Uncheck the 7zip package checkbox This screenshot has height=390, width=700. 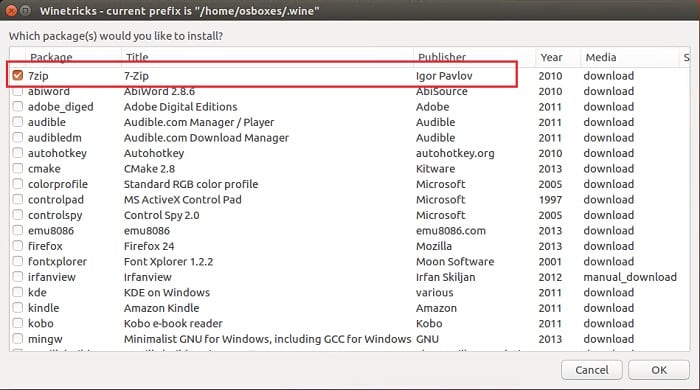(x=17, y=75)
